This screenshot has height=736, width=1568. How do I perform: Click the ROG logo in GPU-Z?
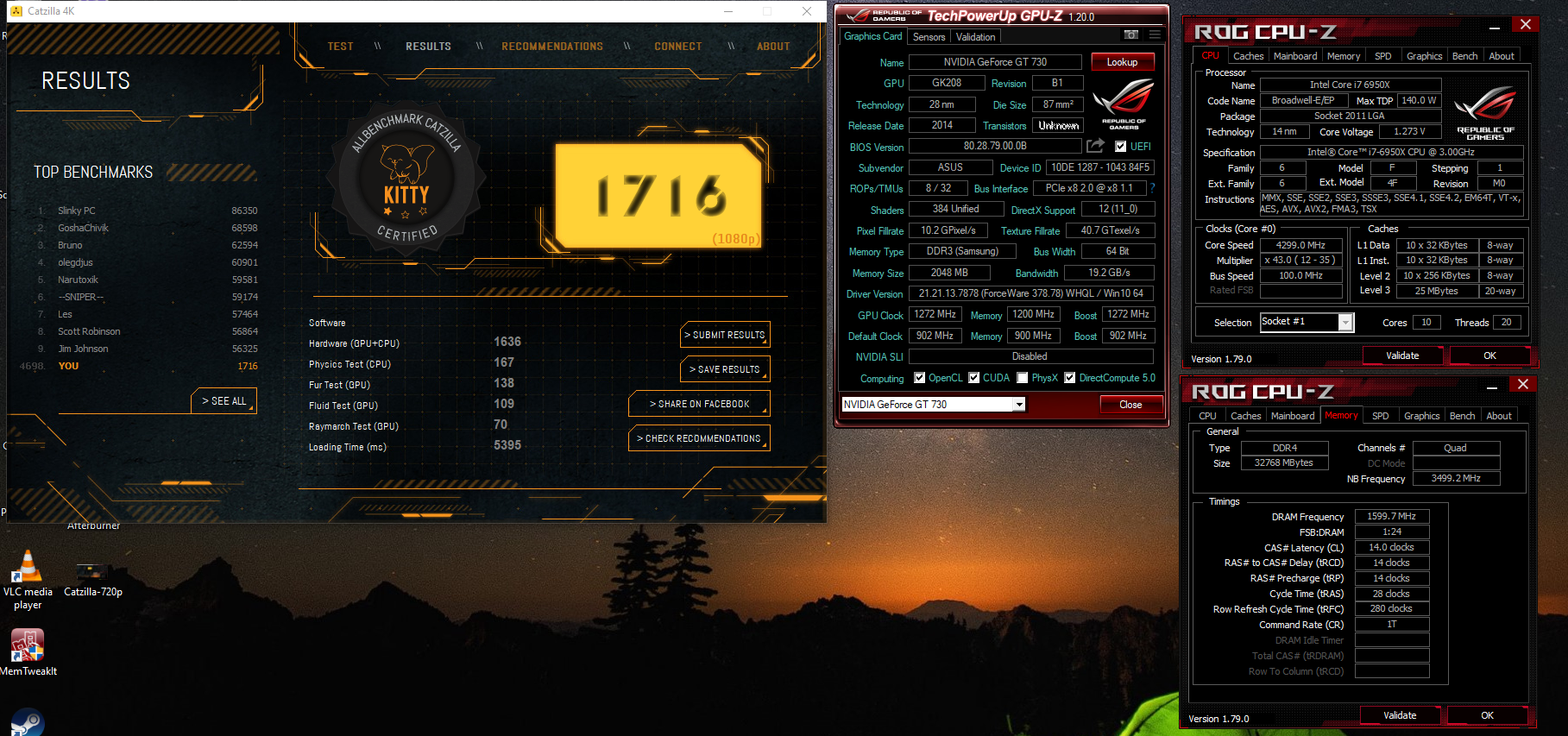coord(1124,104)
